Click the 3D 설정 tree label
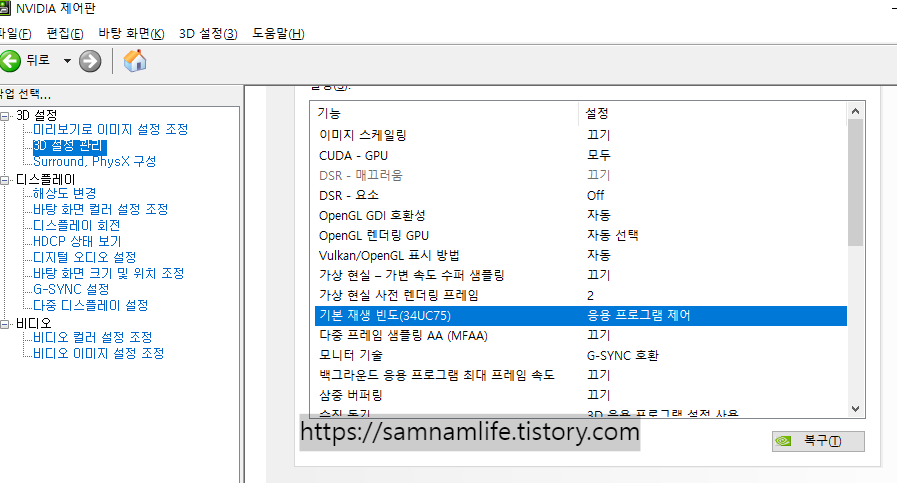The width and height of the screenshot is (897, 483). pos(37,116)
